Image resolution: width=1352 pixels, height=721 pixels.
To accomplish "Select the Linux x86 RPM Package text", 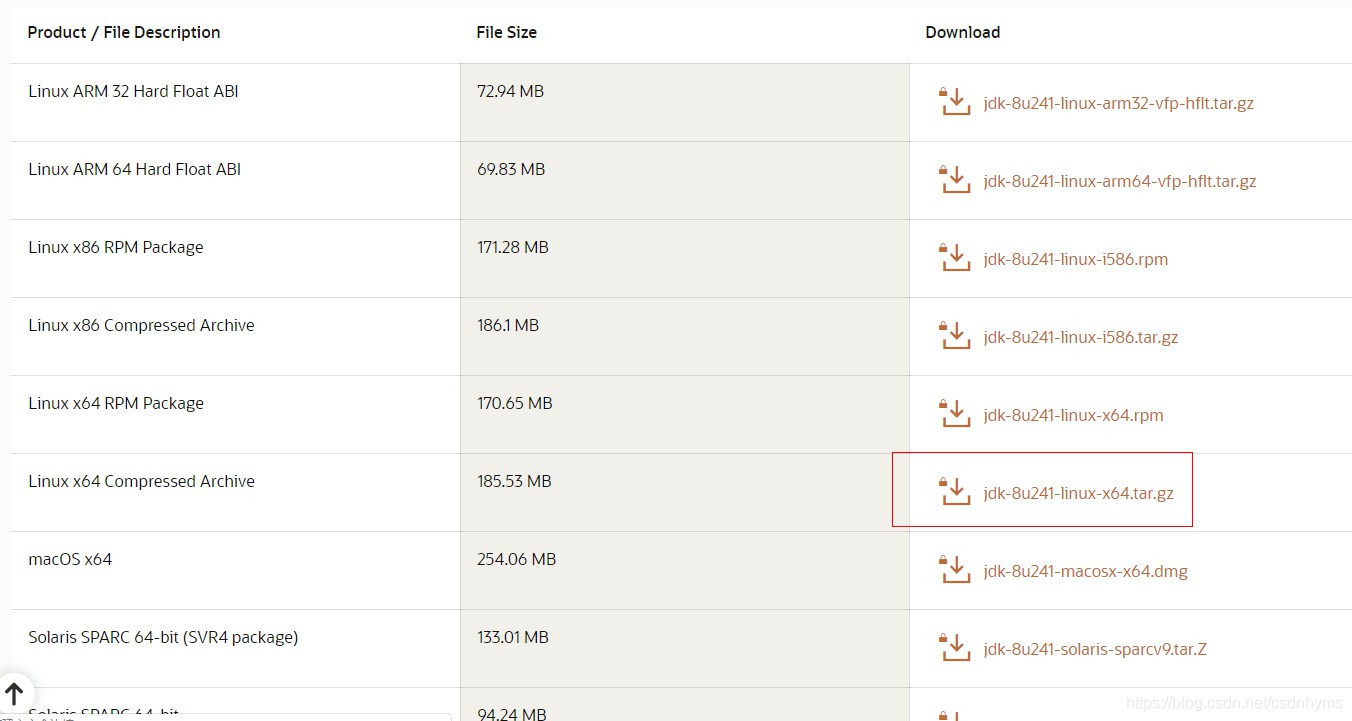I will point(116,247).
